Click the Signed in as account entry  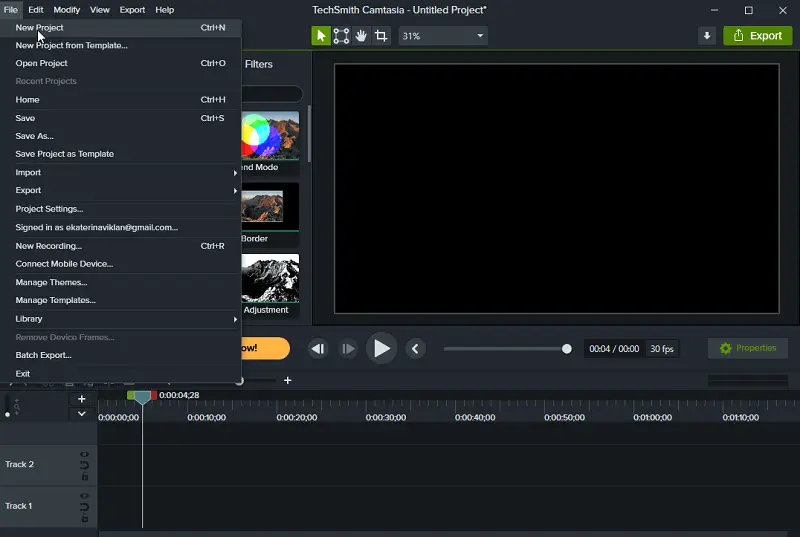tap(120, 227)
